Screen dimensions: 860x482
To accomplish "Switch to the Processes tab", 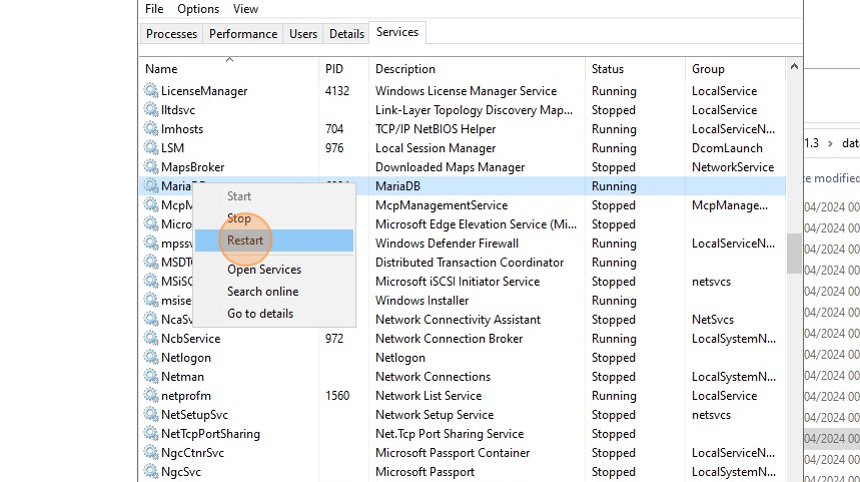I will [x=171, y=34].
